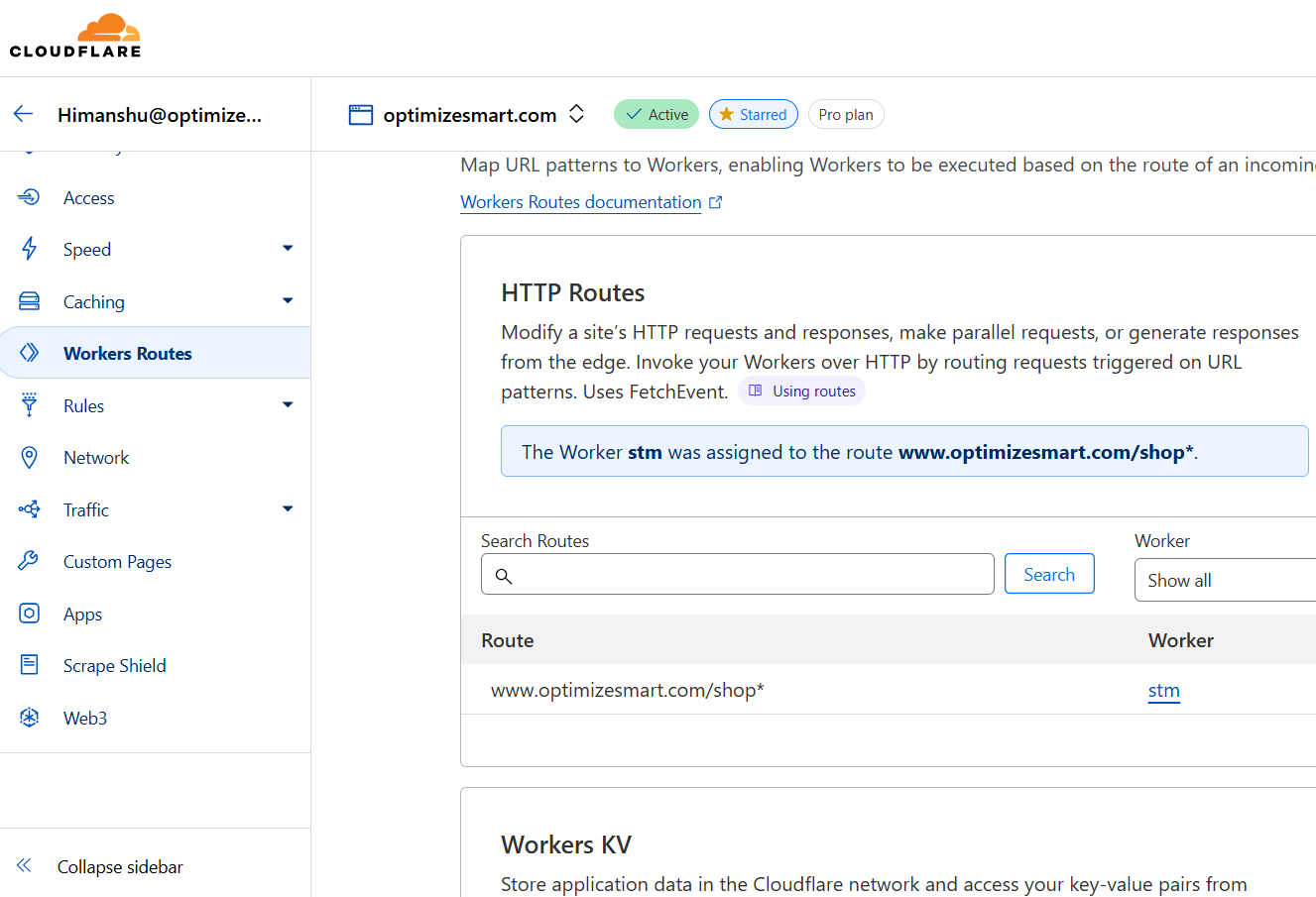Click the Workers Routes diamond icon
1316x897 pixels.
(30, 353)
